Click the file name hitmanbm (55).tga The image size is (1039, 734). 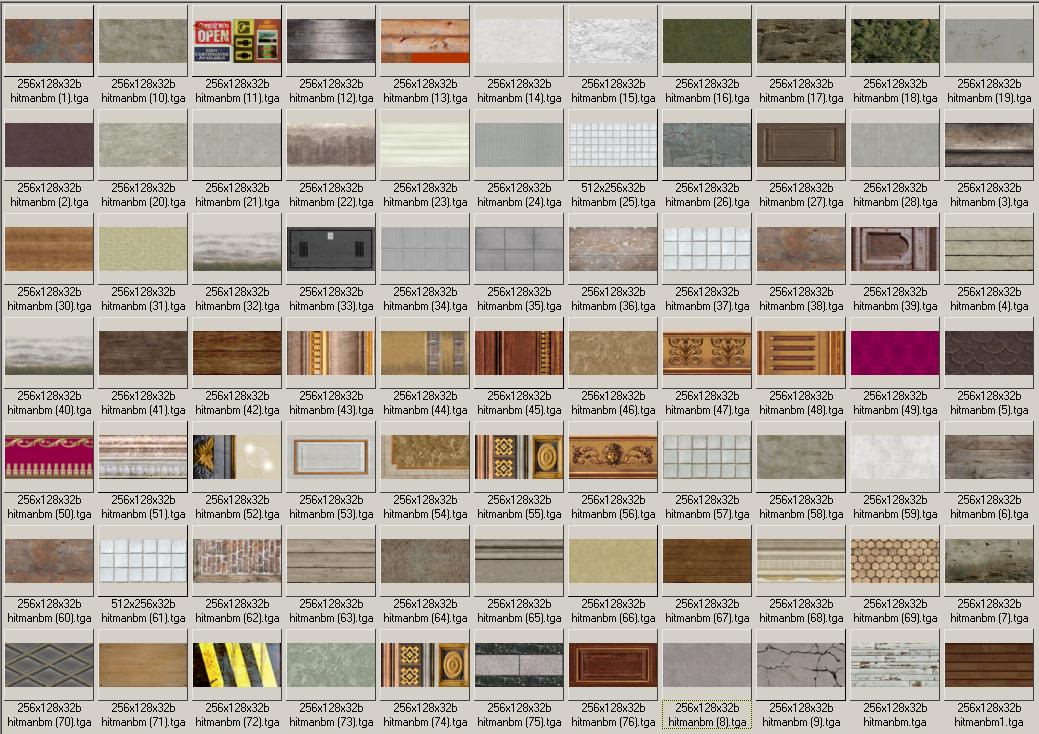click(x=520, y=514)
